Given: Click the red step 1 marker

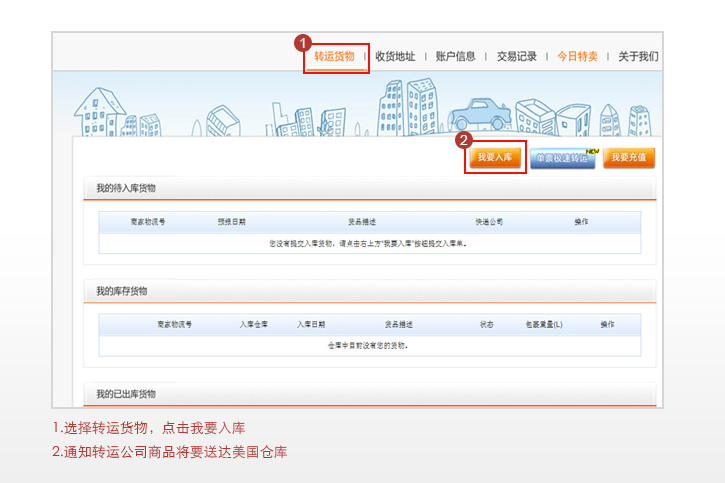Looking at the screenshot, I should coord(303,43).
